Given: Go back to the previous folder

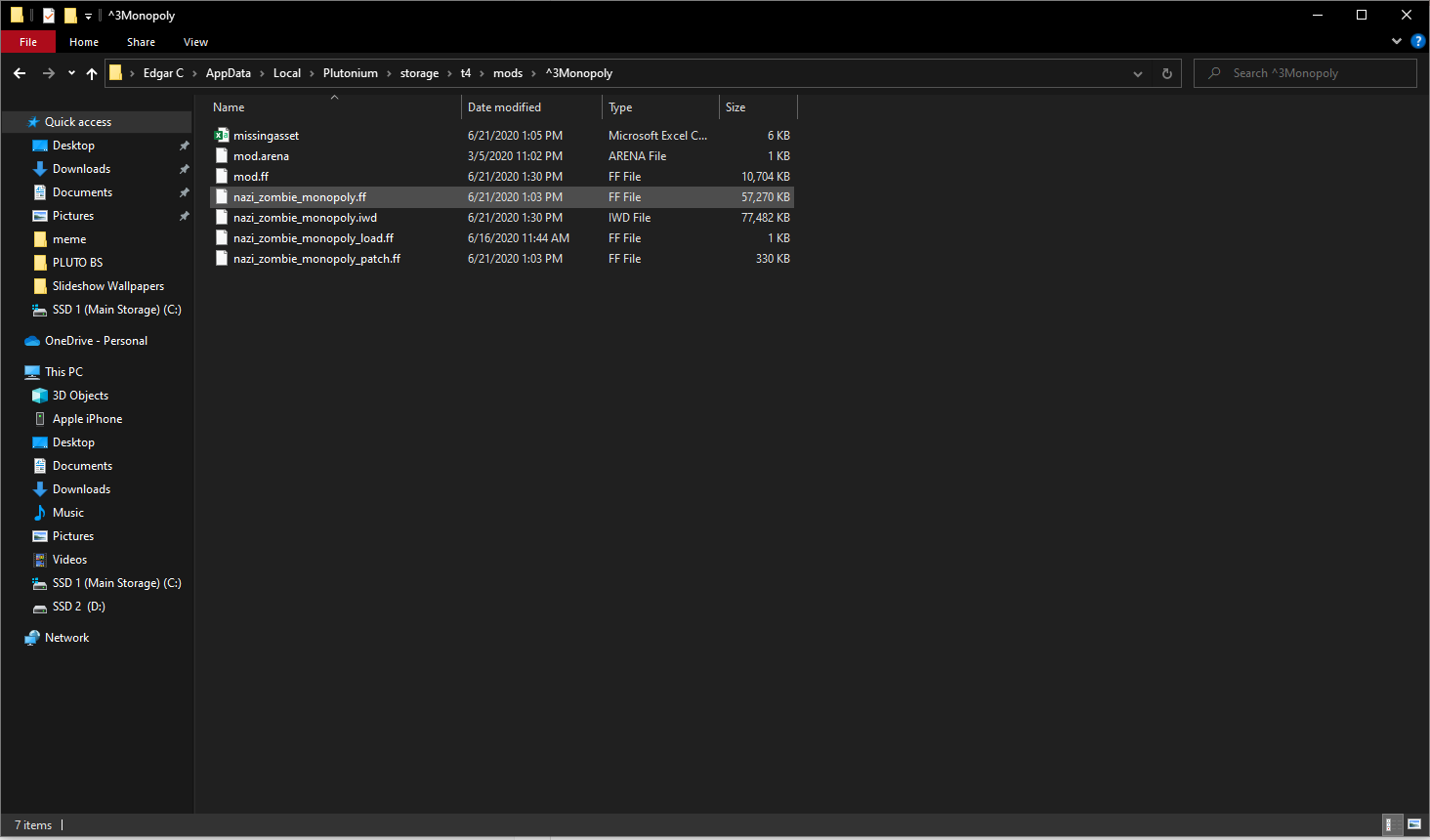Looking at the screenshot, I should 20,73.
